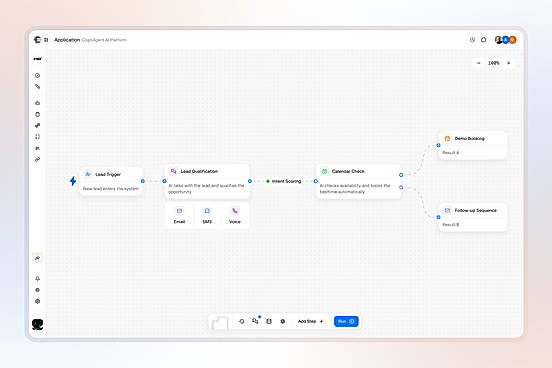Click the chain link icon in the sidebar
The width and height of the screenshot is (552, 368).
[37, 160]
